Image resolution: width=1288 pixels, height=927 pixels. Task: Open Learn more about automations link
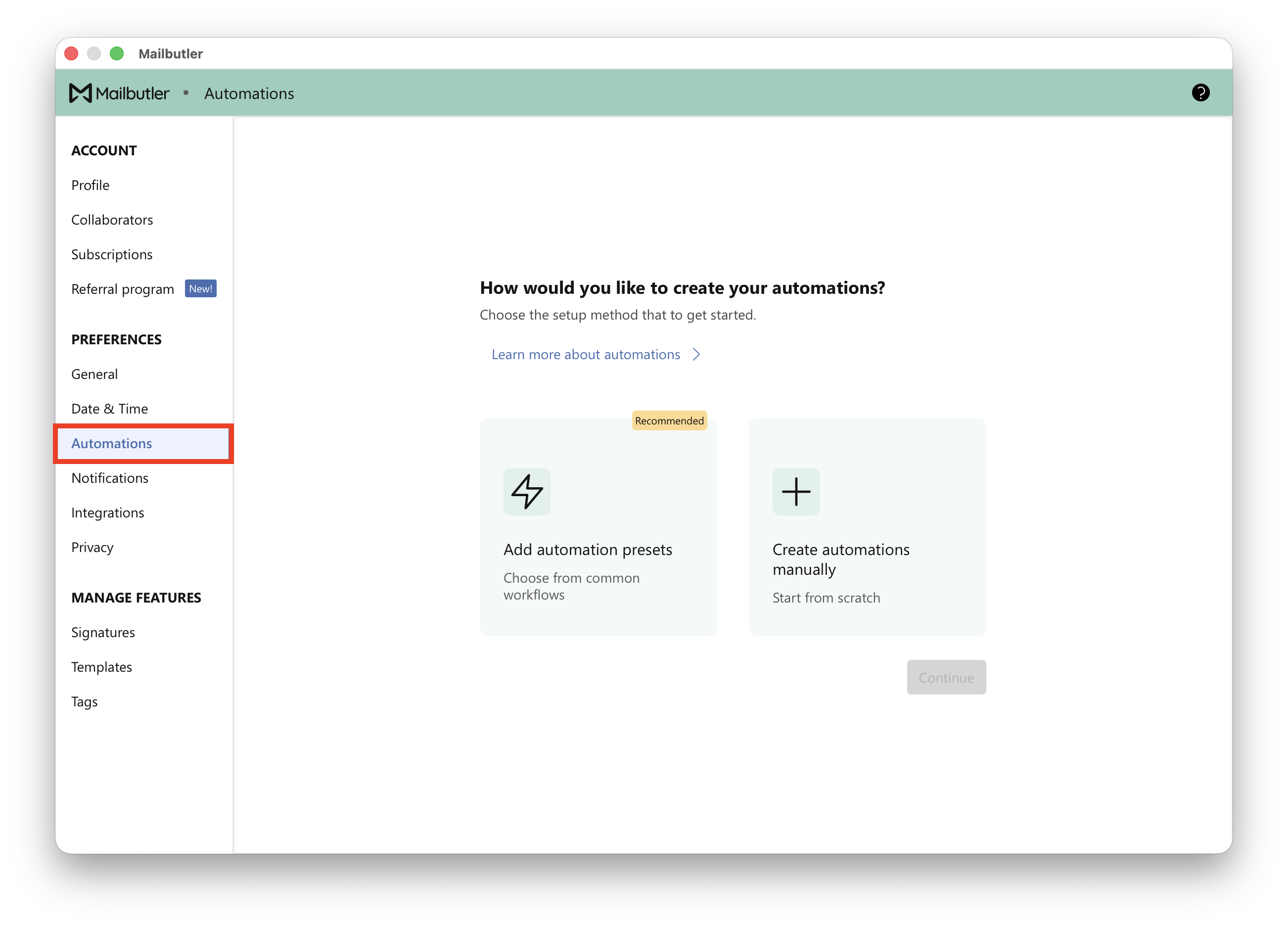pyautogui.click(x=586, y=355)
